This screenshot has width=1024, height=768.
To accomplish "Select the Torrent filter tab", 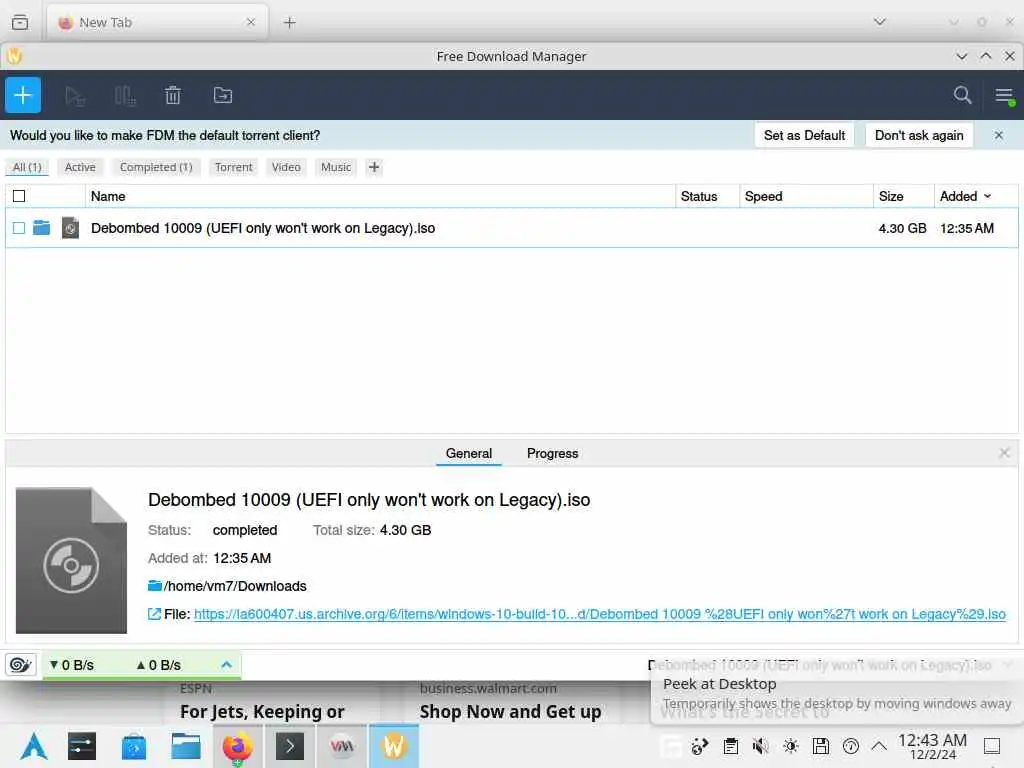I will [x=234, y=167].
